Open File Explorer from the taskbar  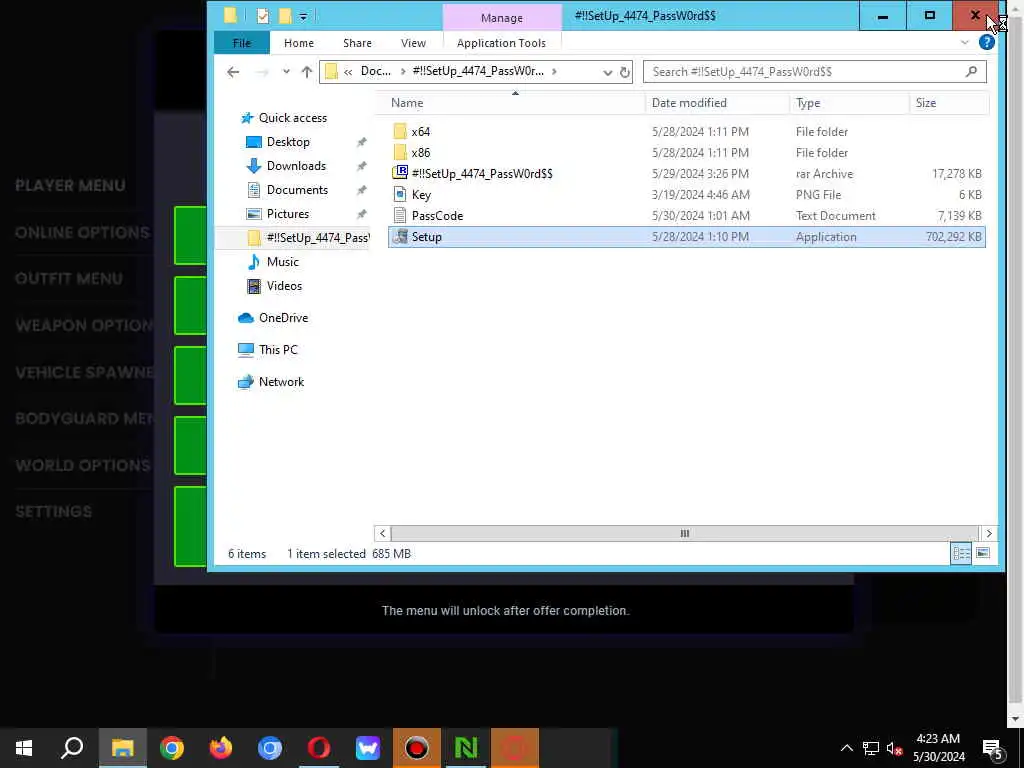(x=123, y=748)
